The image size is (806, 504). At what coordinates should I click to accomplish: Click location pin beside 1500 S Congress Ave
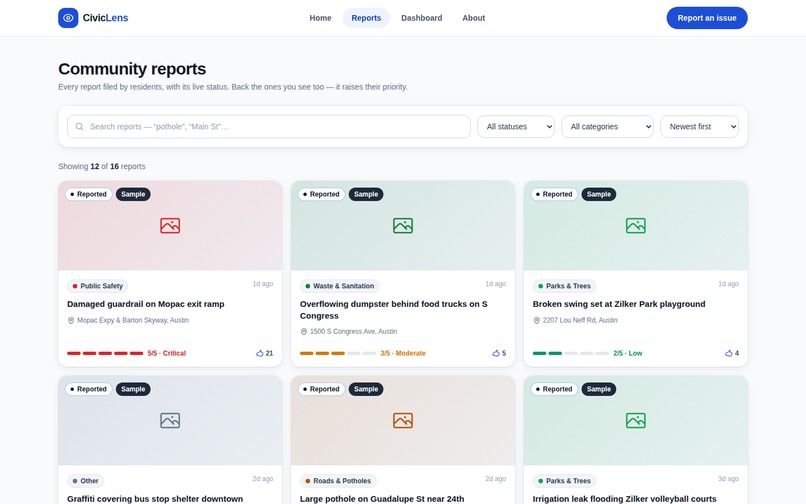[304, 332]
